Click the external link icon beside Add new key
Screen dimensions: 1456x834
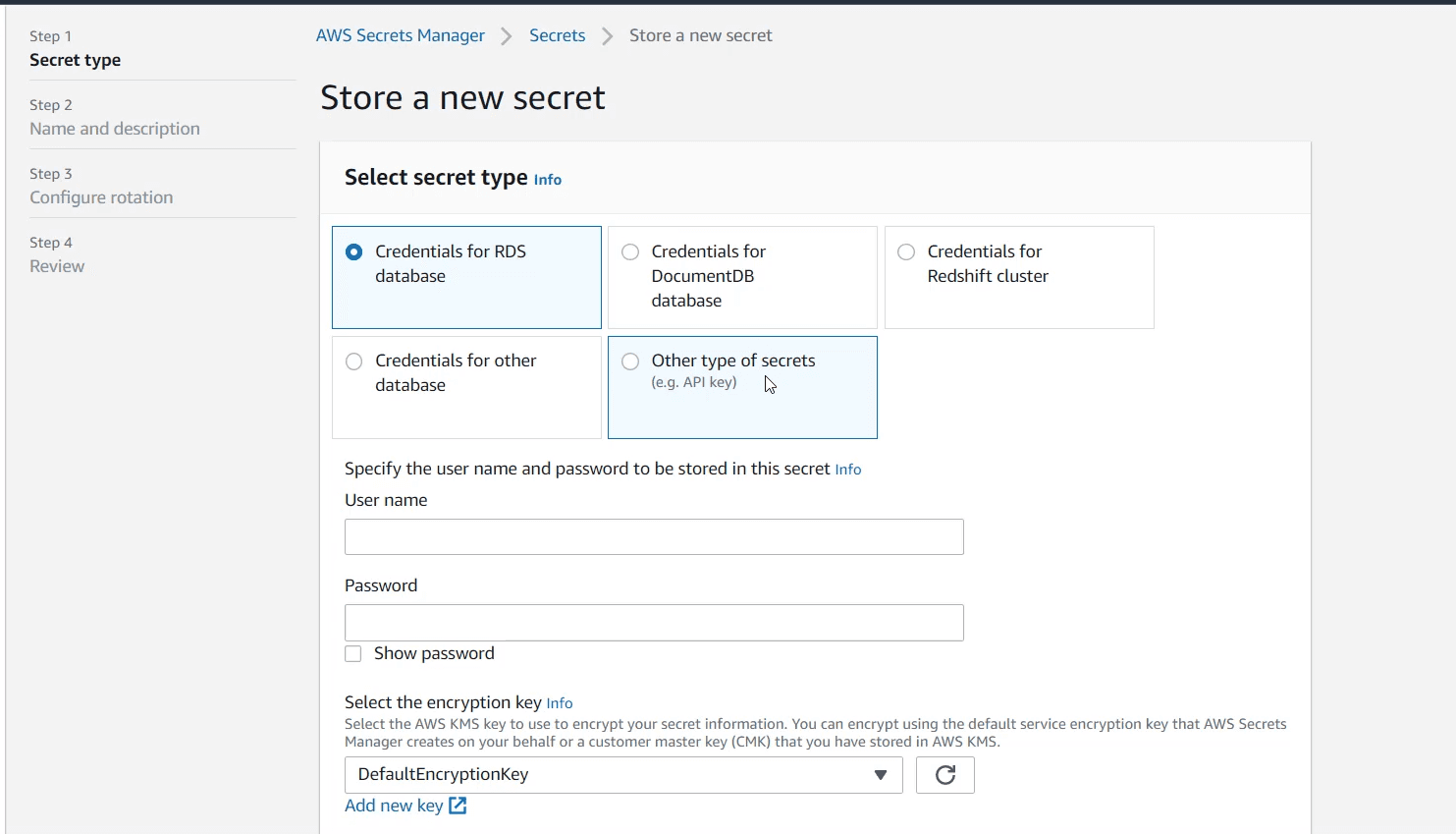point(458,806)
